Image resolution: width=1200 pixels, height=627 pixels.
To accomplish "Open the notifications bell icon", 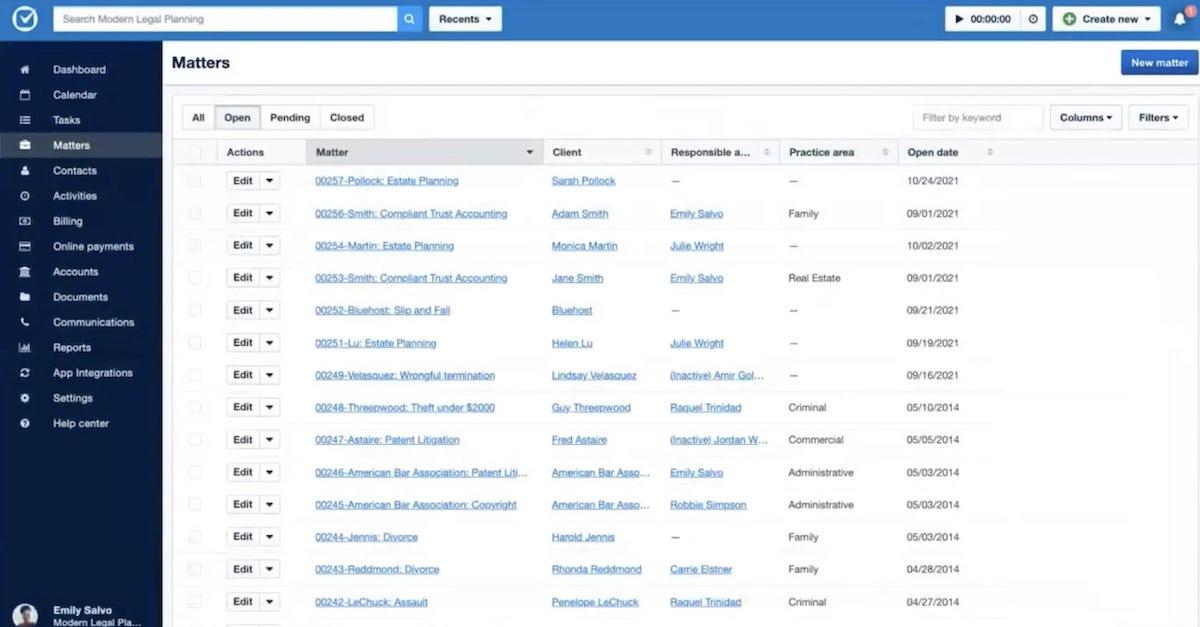I will click(x=1180, y=19).
